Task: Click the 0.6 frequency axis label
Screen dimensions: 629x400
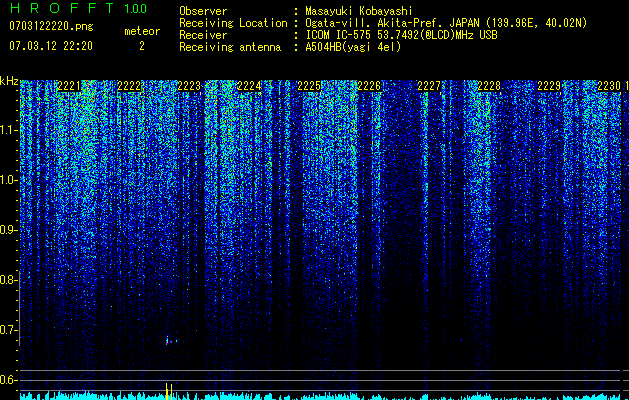Action: (x=7, y=380)
